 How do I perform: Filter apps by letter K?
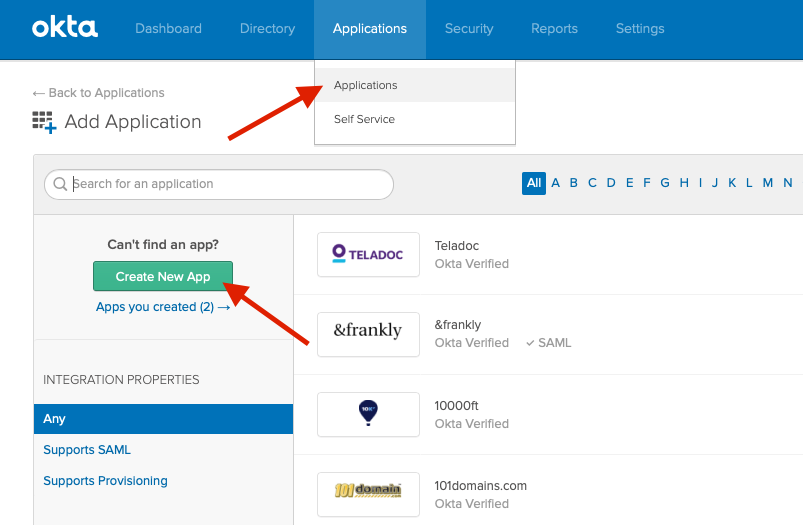732,183
